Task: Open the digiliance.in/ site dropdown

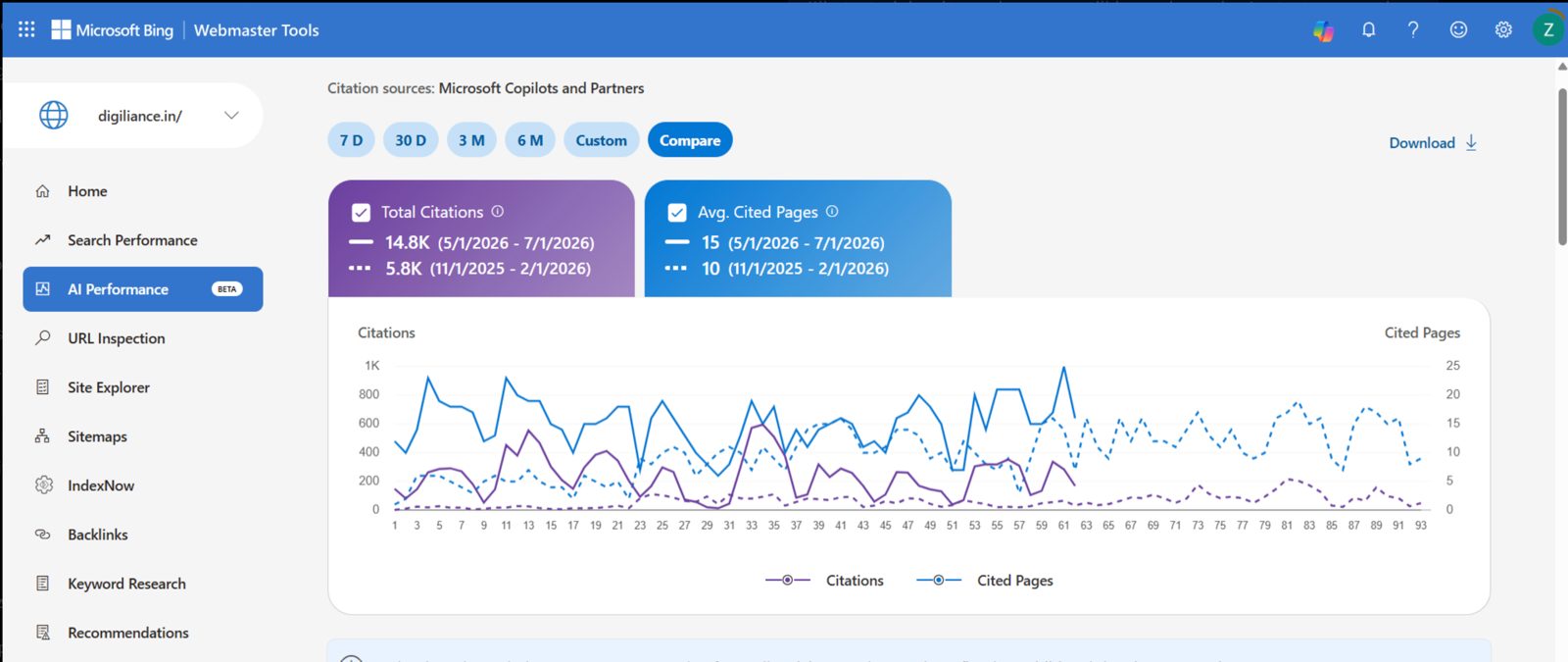Action: 133,116
